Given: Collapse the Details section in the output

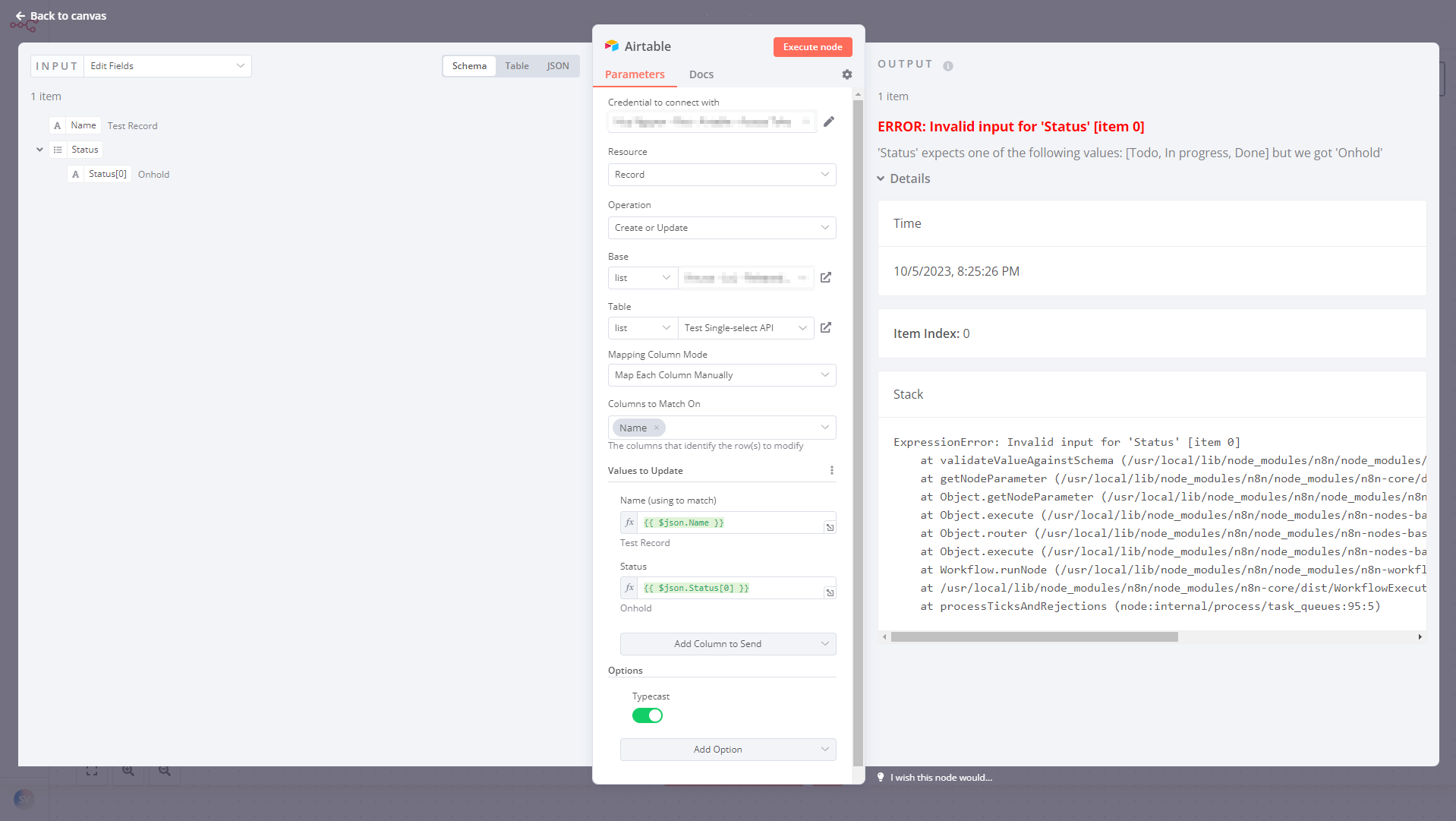Looking at the screenshot, I should [x=881, y=178].
